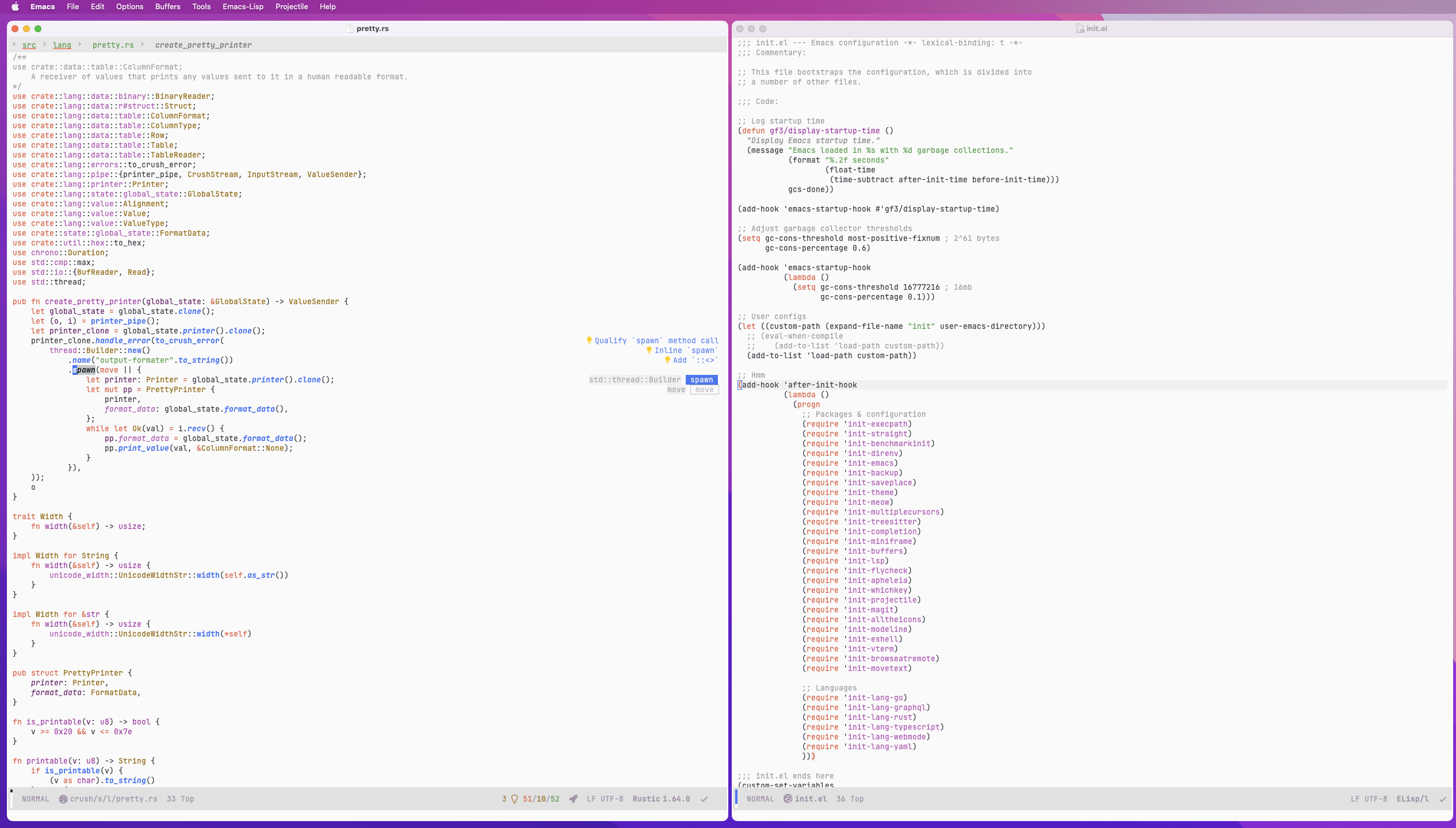
Task: Click the pretty.rs window title text
Action: pyautogui.click(x=372, y=28)
